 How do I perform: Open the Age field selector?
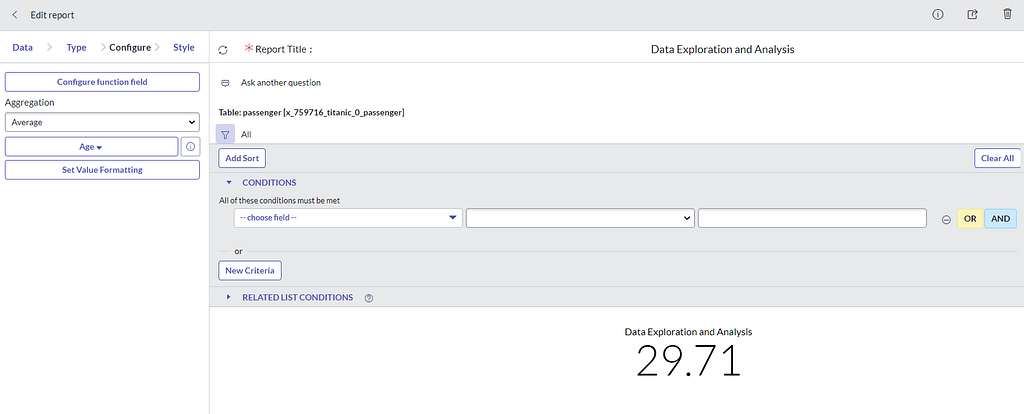pos(91,147)
